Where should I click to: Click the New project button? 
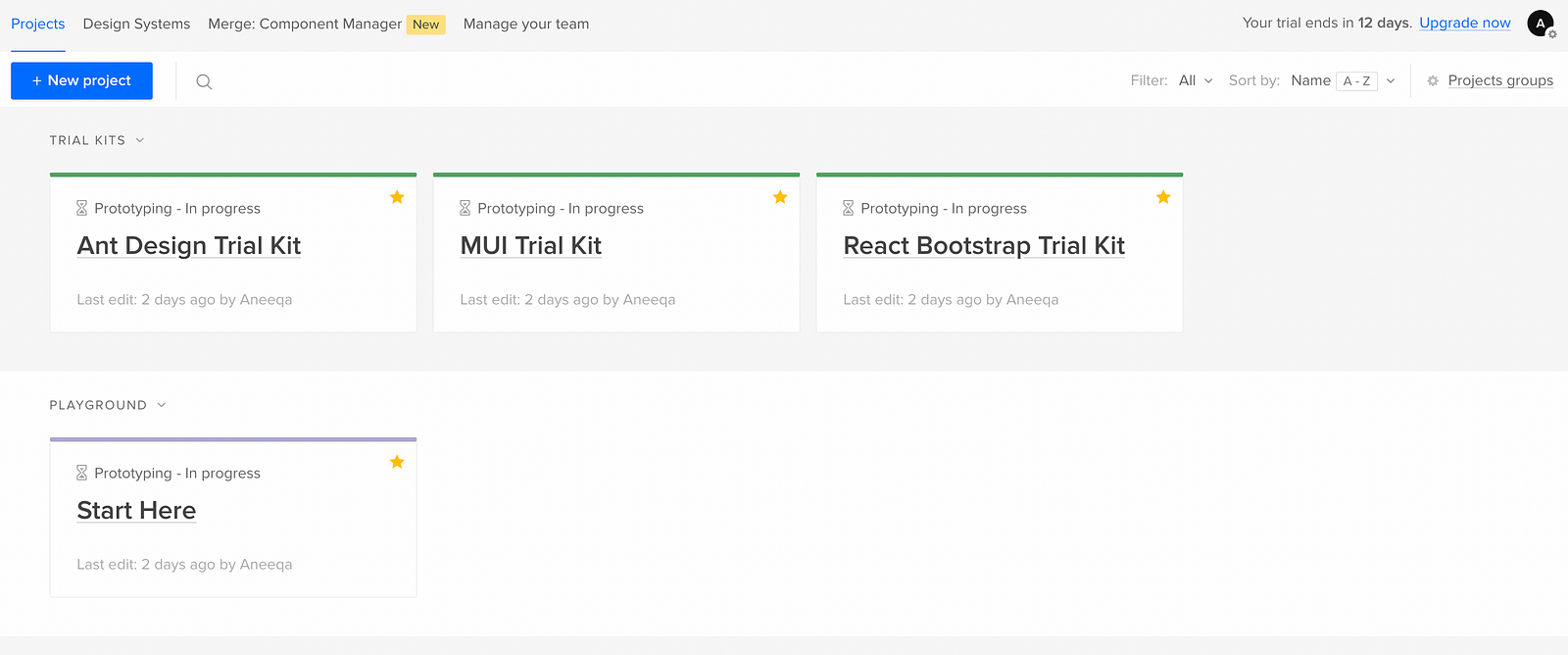pos(81,80)
